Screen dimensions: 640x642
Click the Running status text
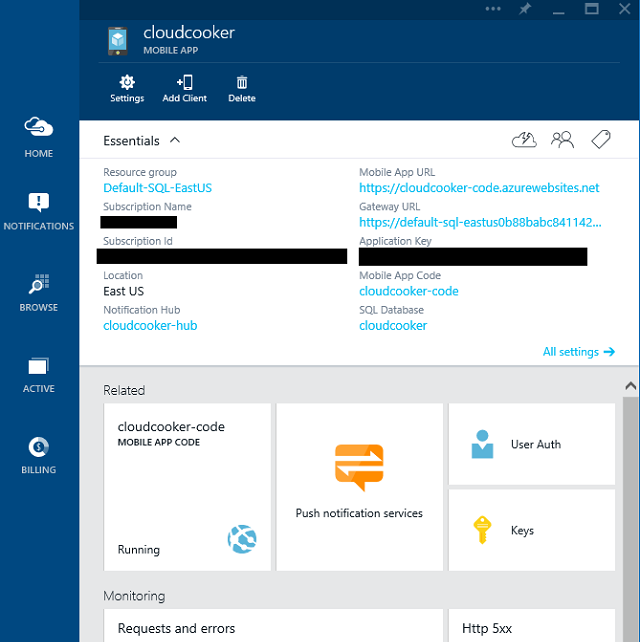[x=139, y=549]
